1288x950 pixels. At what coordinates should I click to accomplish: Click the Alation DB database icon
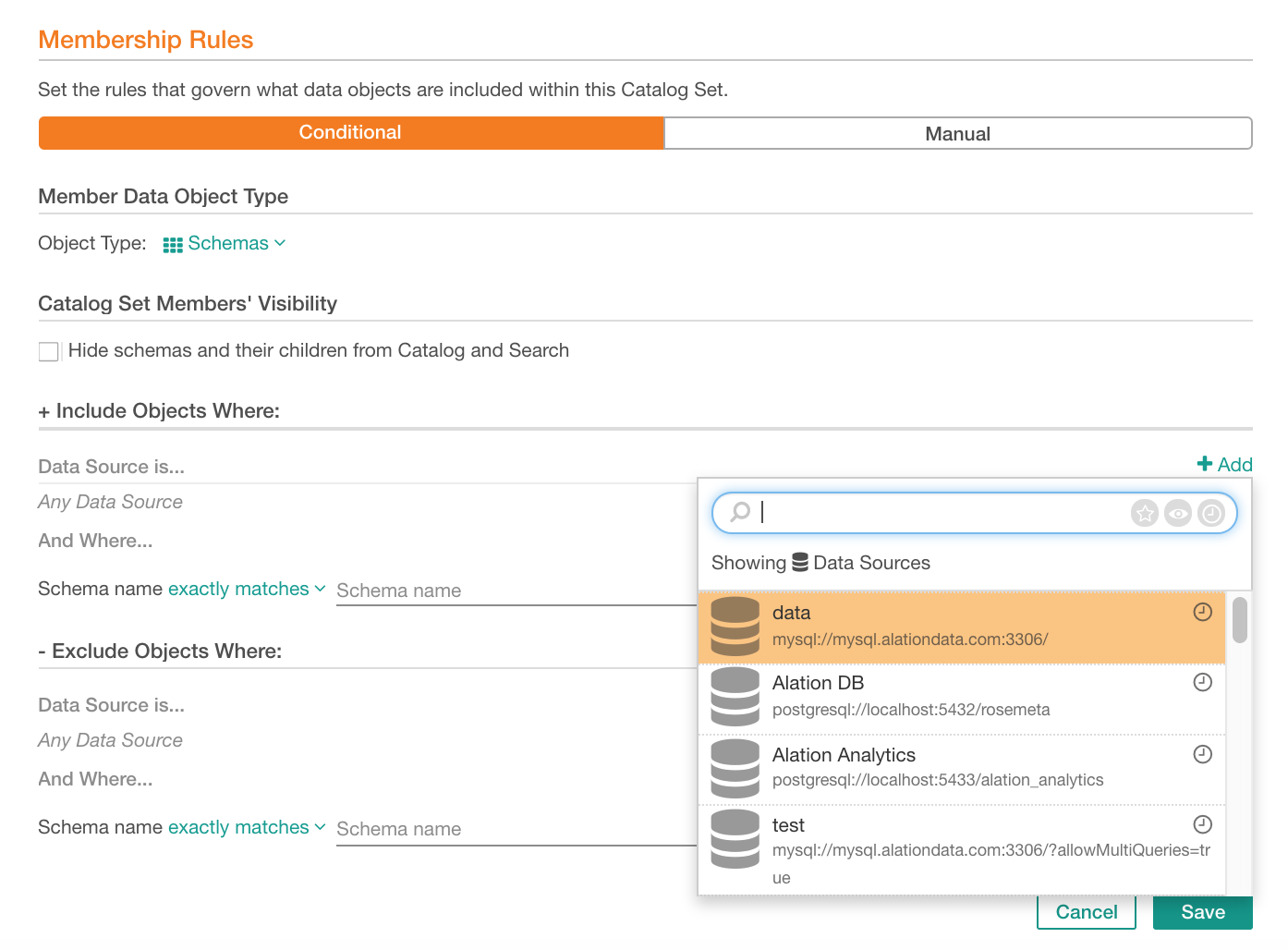(x=735, y=697)
